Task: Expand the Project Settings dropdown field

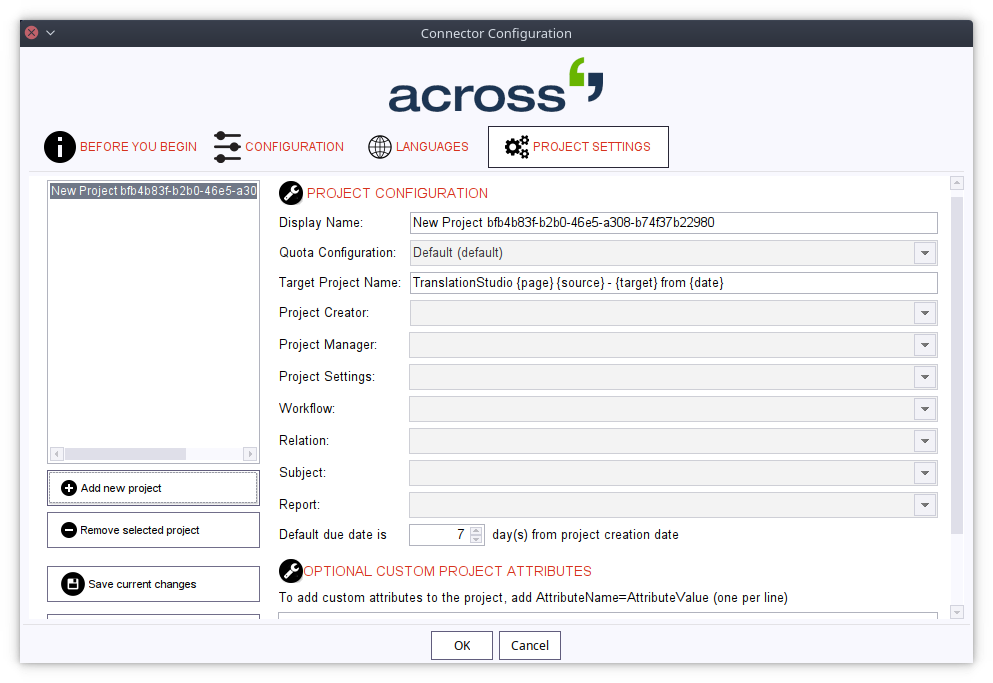Action: tap(925, 377)
